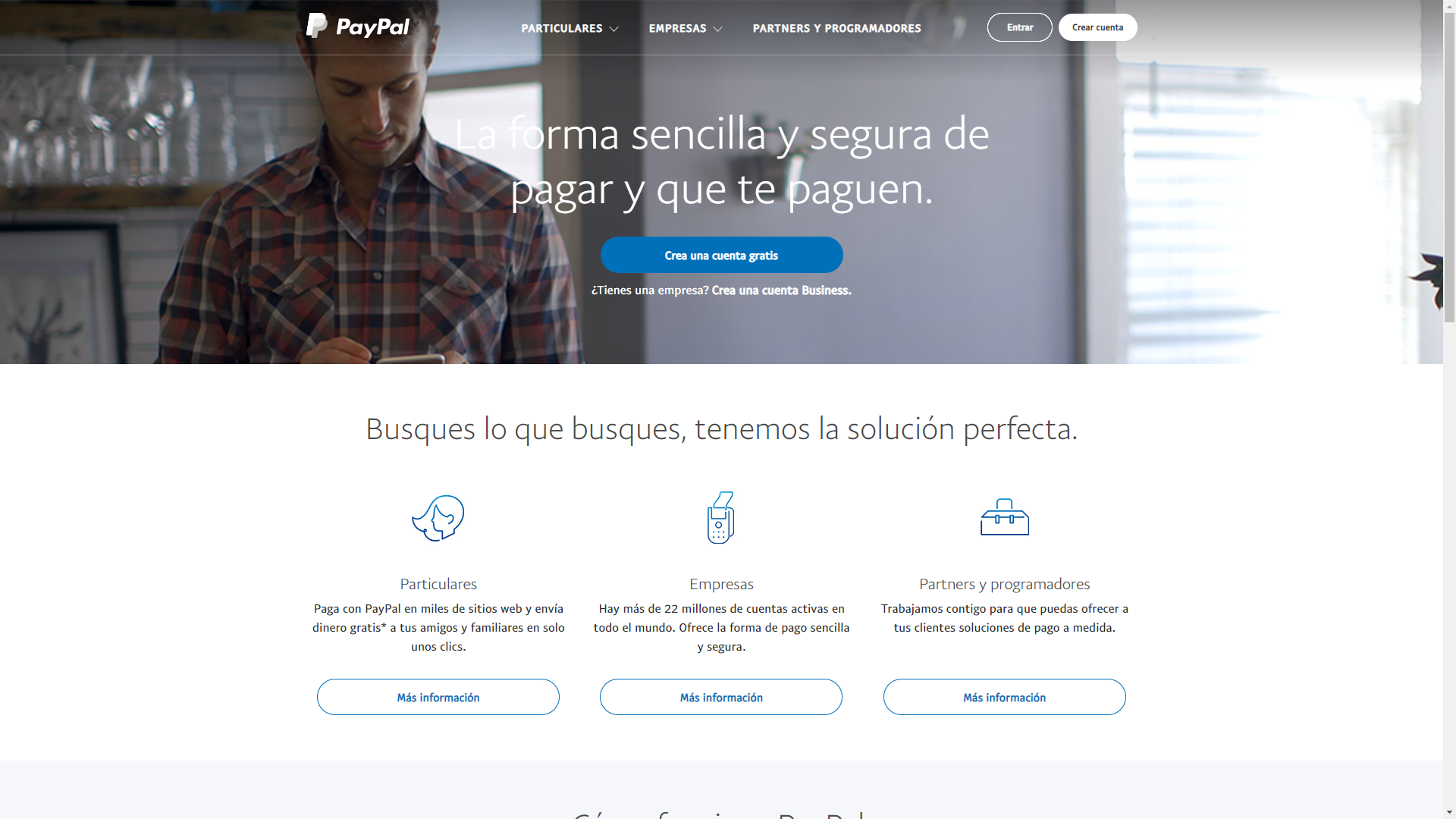The width and height of the screenshot is (1456, 819).
Task: Open the Empresas navigation menu
Action: coord(677,28)
